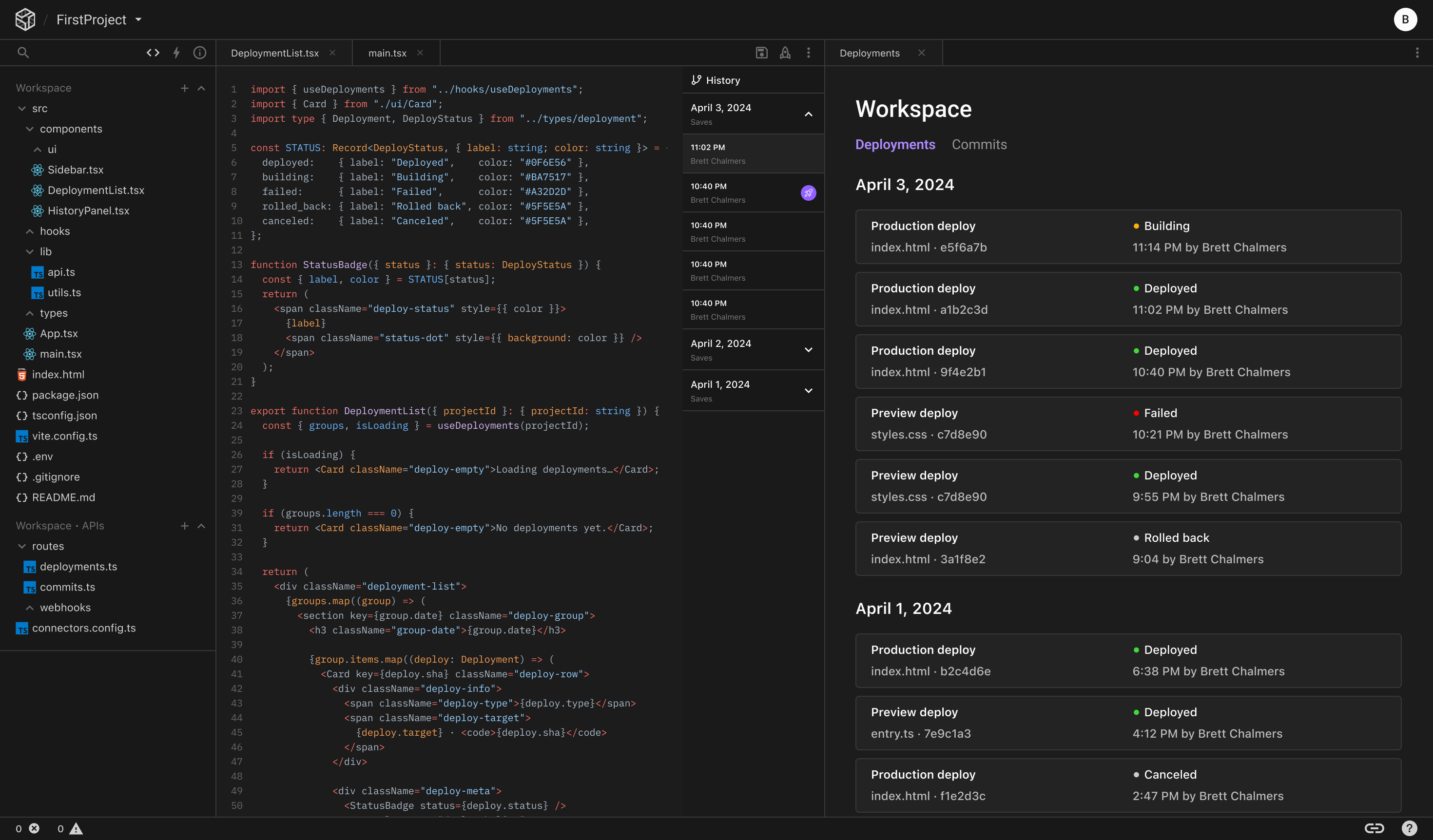Click the save icon in editor toolbar
The height and width of the screenshot is (840, 1433).
pos(761,52)
